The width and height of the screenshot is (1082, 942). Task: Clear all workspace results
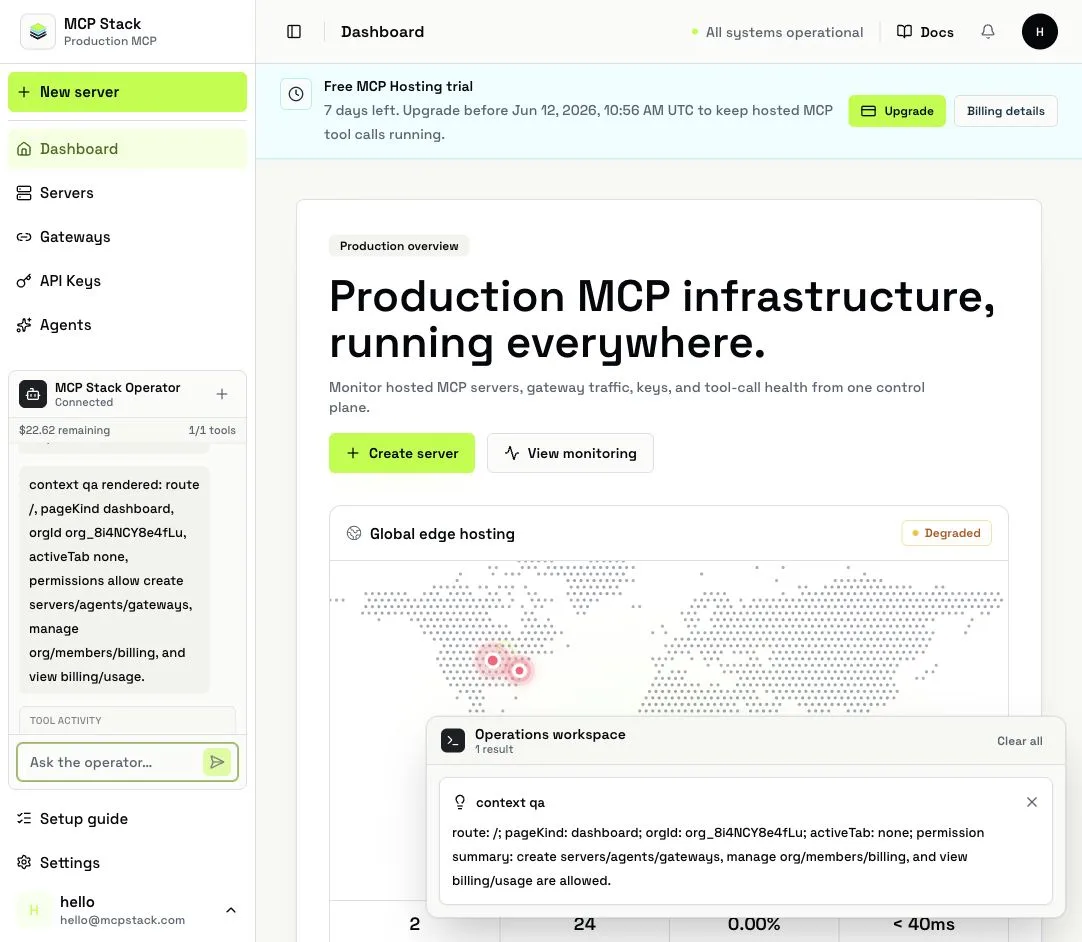click(x=1019, y=741)
